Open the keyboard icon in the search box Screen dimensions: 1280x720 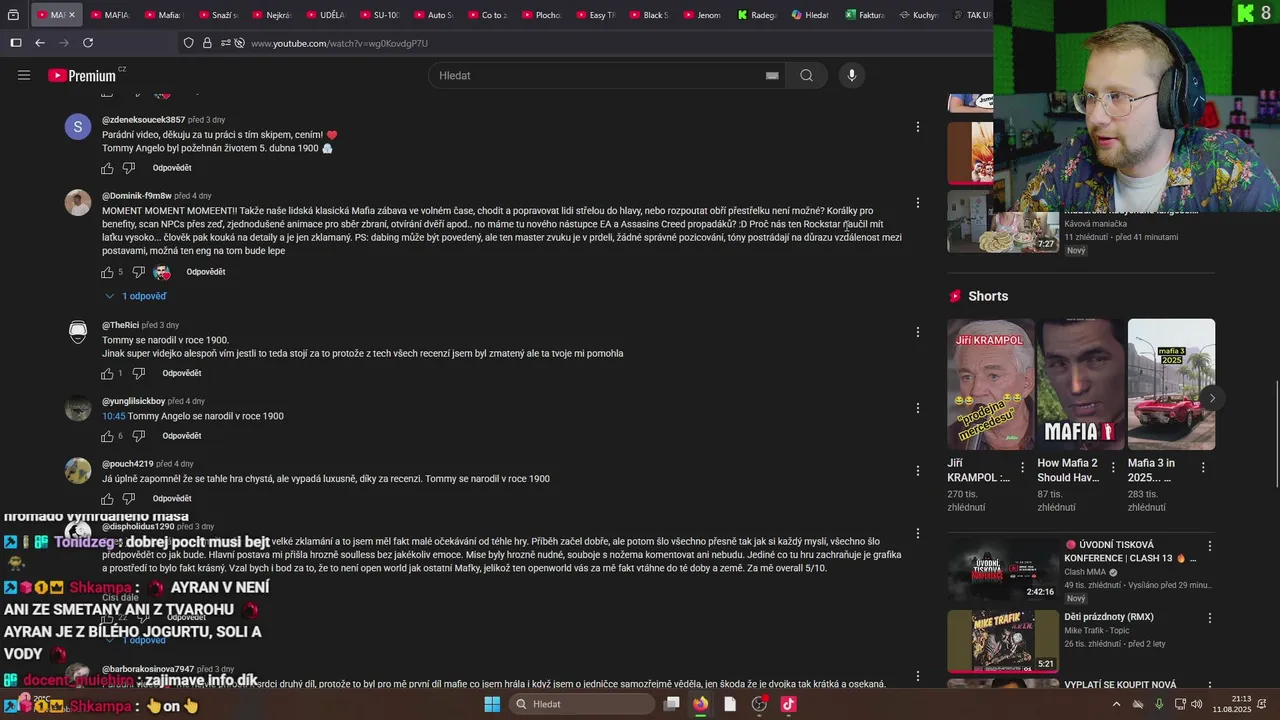(772, 75)
